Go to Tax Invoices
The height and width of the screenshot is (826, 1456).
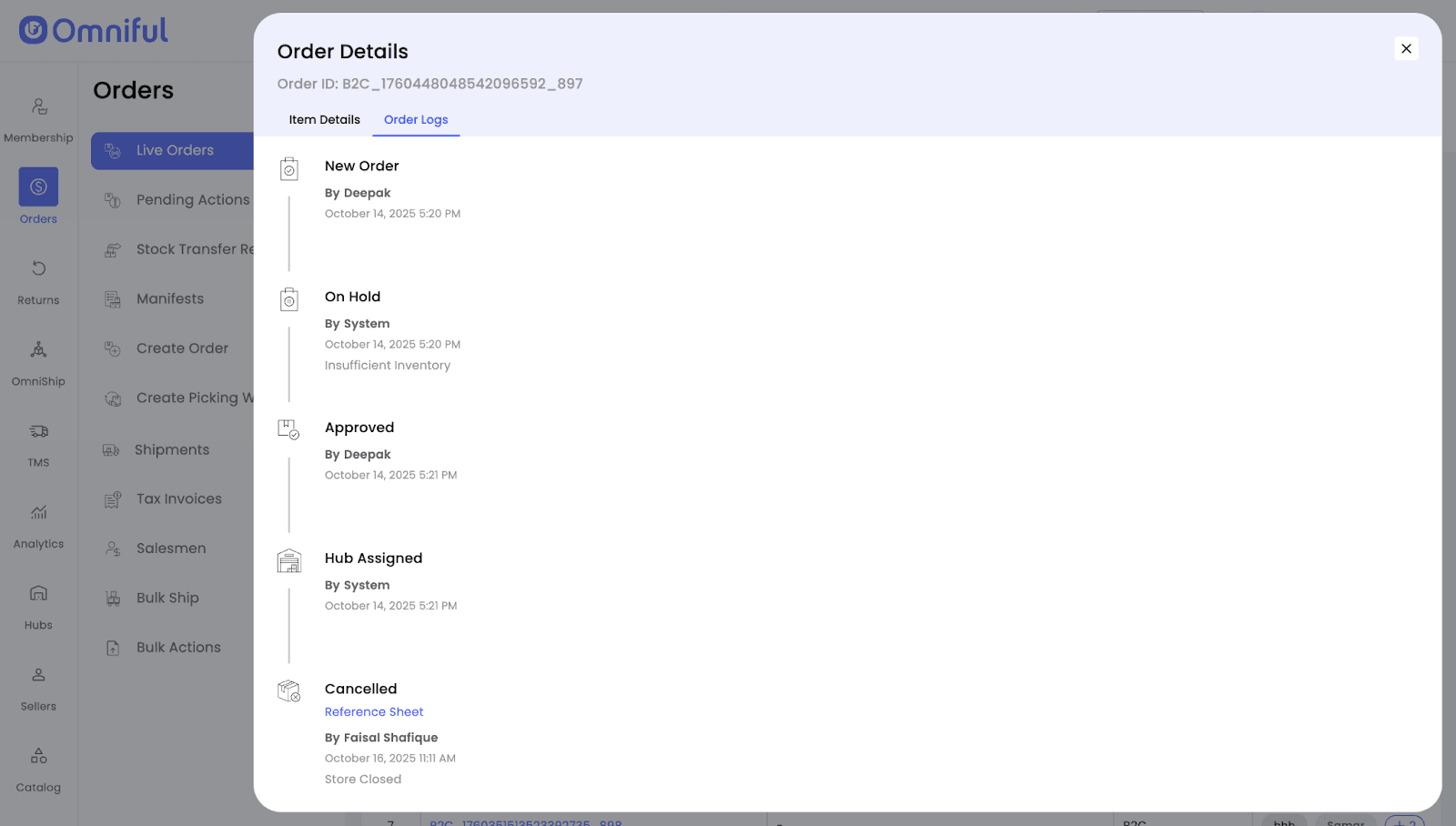click(x=179, y=499)
